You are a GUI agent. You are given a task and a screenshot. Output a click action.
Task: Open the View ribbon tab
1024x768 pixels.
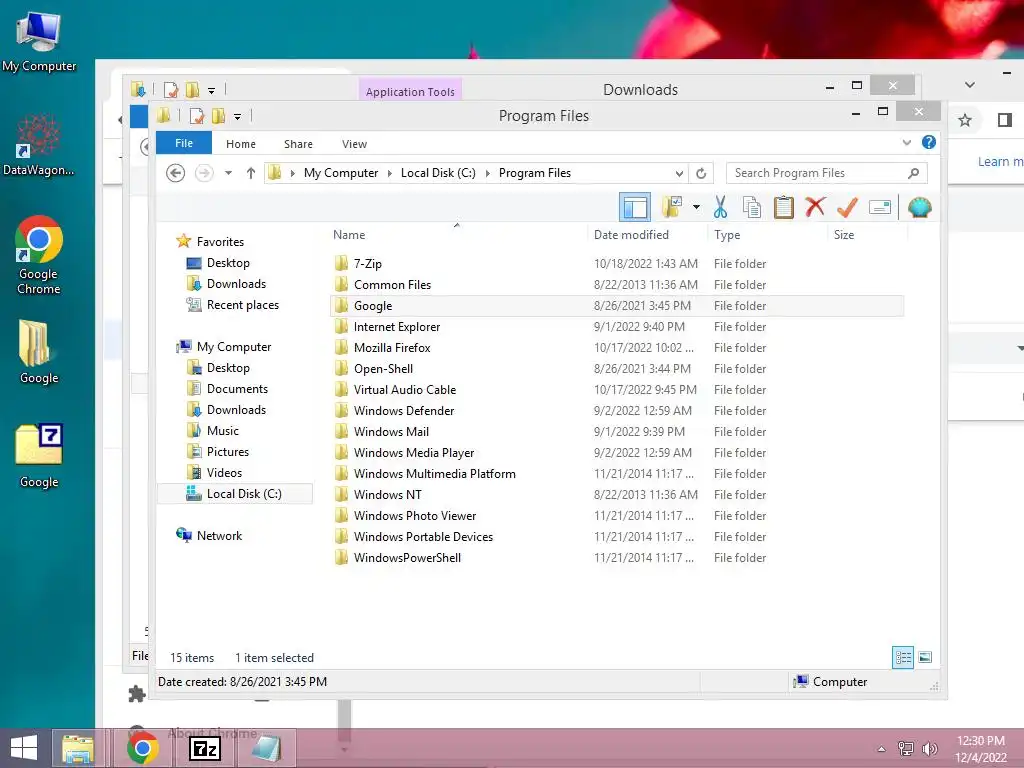click(354, 144)
